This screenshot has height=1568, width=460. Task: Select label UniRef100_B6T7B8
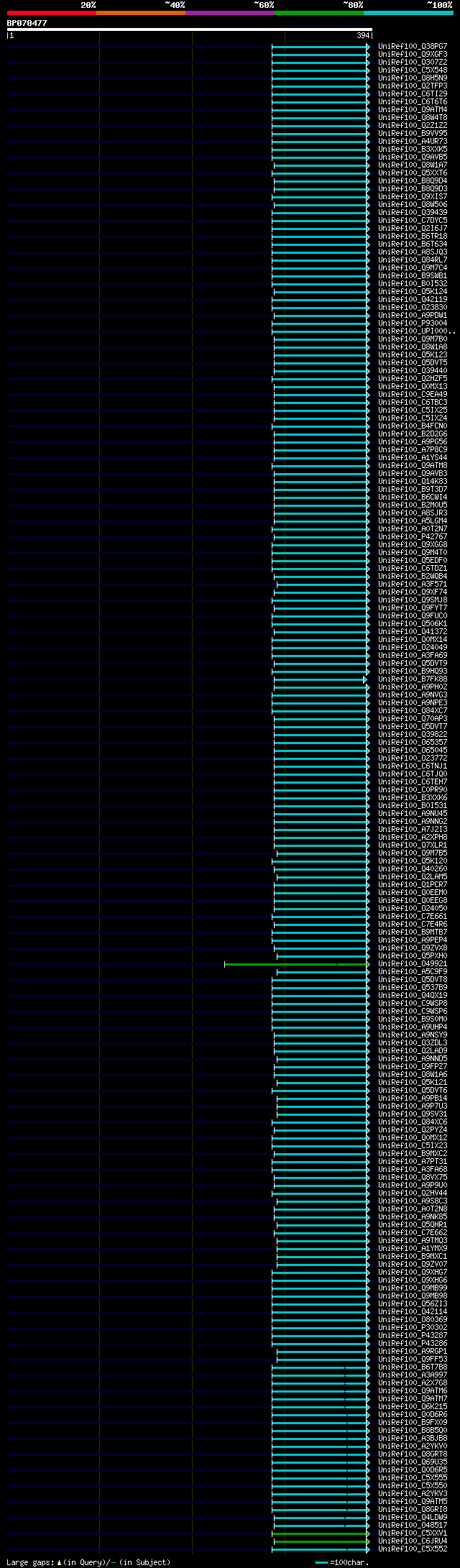413,1367
